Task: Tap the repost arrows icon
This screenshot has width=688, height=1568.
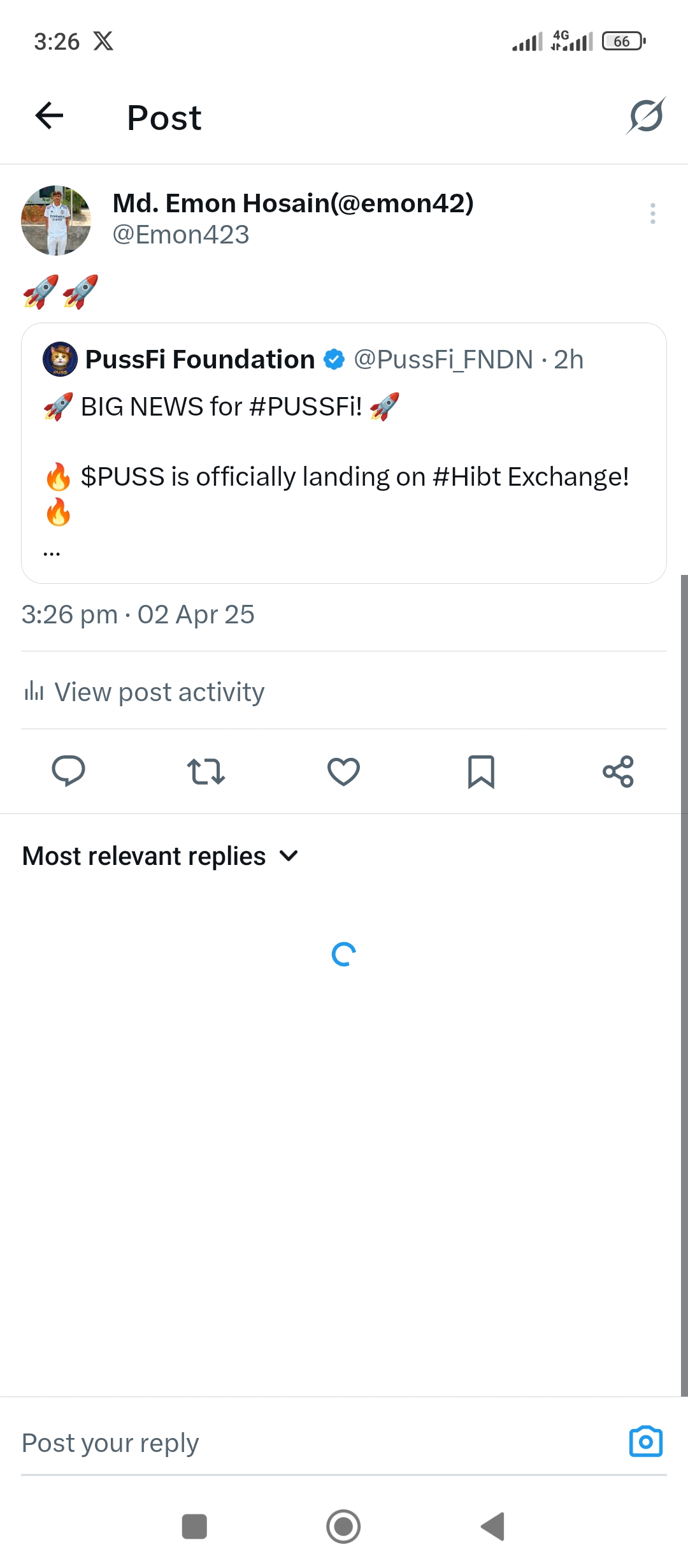Action: point(206,771)
